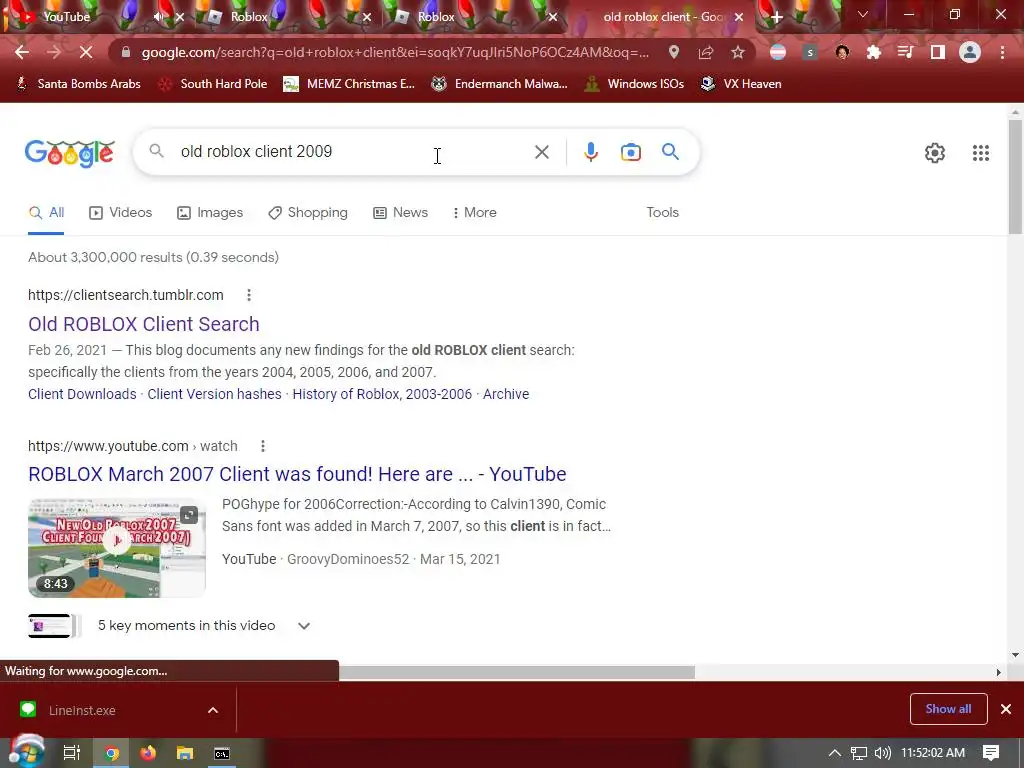
Task: Mute the audio-playing tab speaker icon
Action: pyautogui.click(x=159, y=17)
